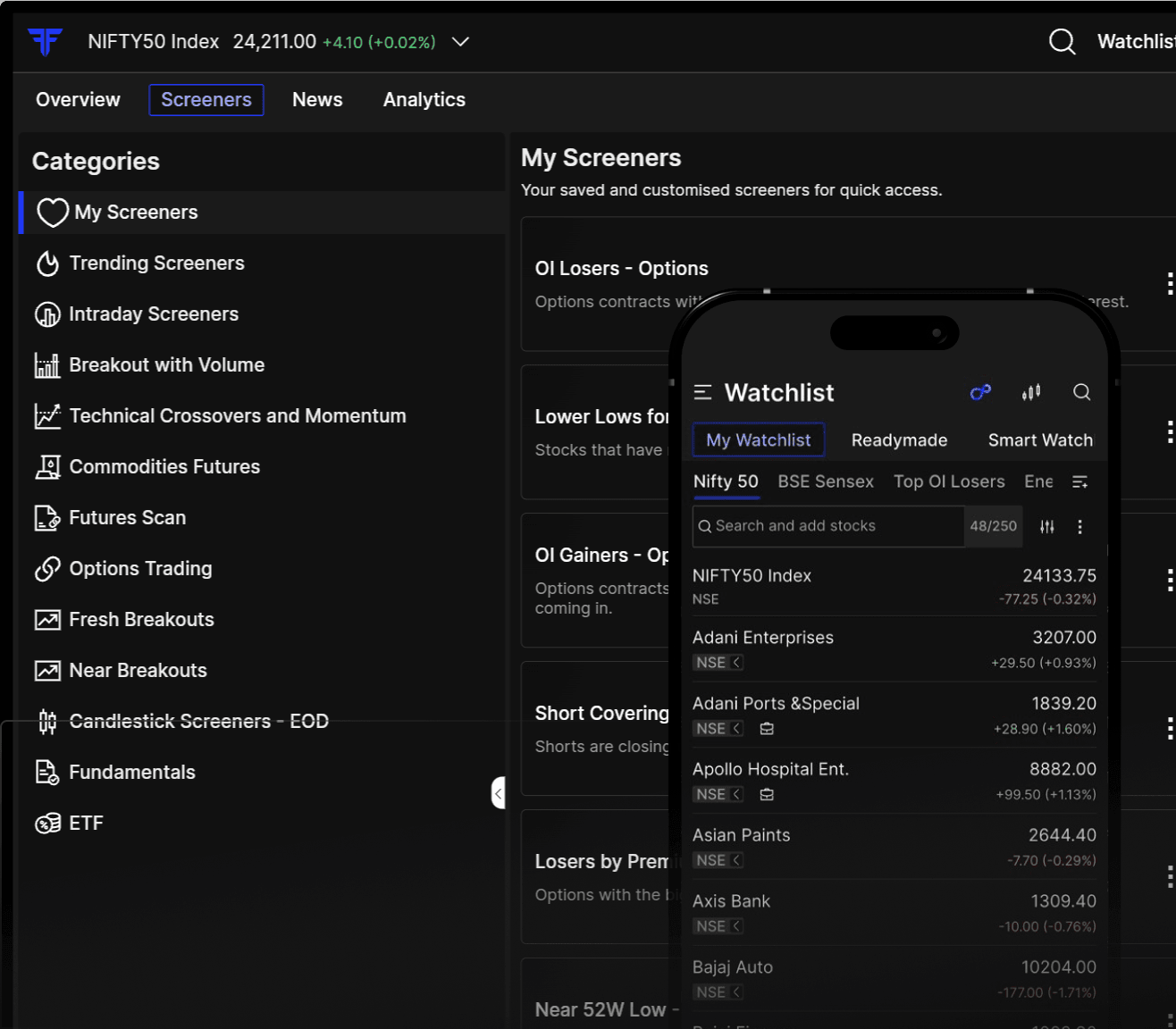Click the Futures Scan document icon
This screenshot has width=1176, height=1029.
47,518
